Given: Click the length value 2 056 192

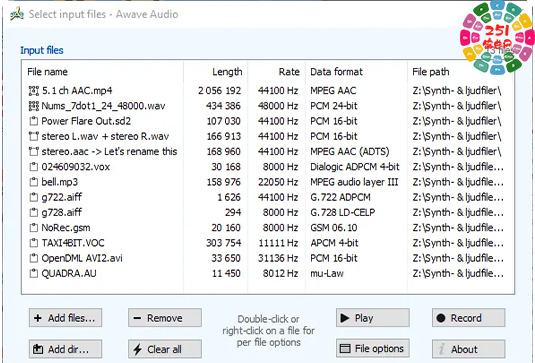Looking at the screenshot, I should tap(219, 91).
